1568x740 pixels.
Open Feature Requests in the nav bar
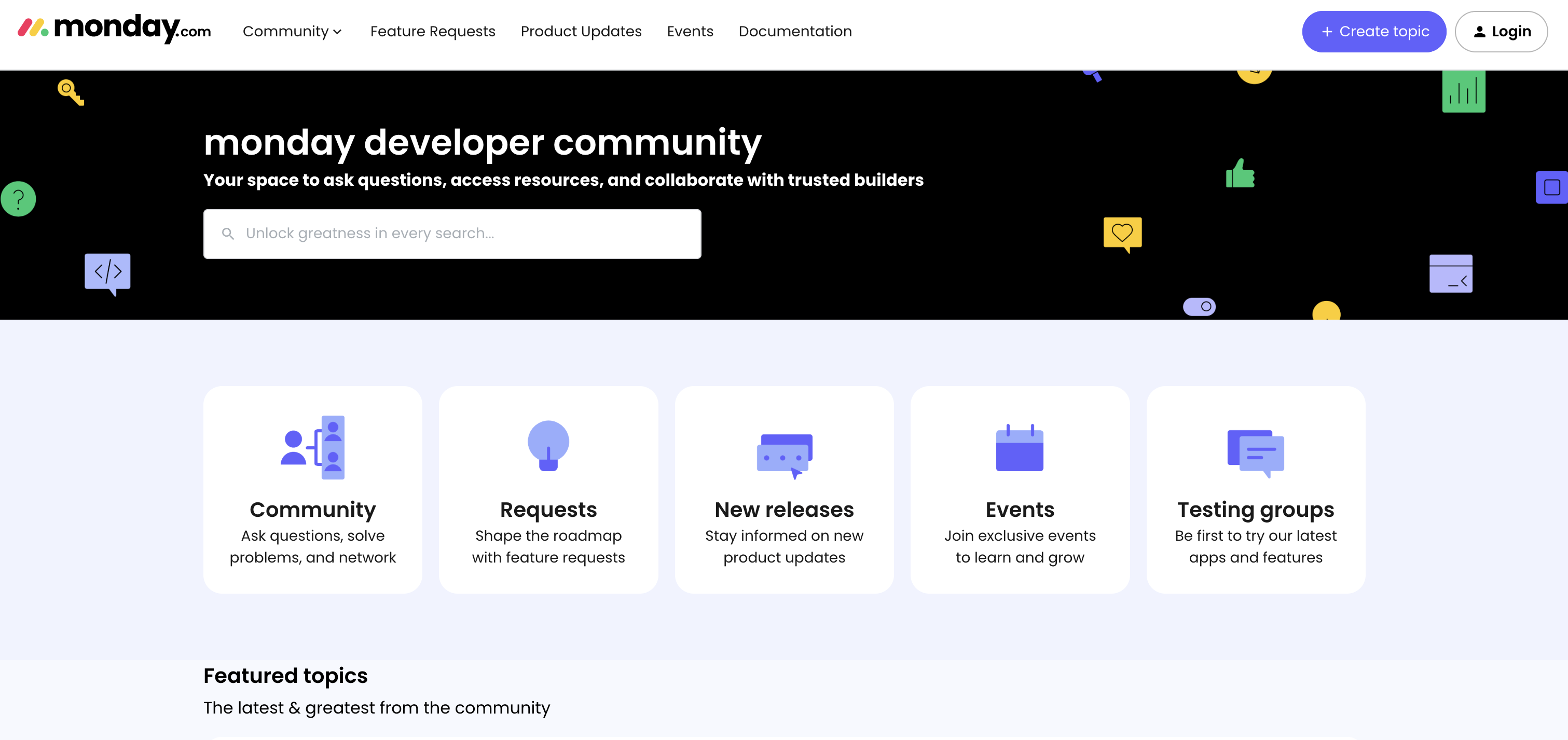(433, 32)
